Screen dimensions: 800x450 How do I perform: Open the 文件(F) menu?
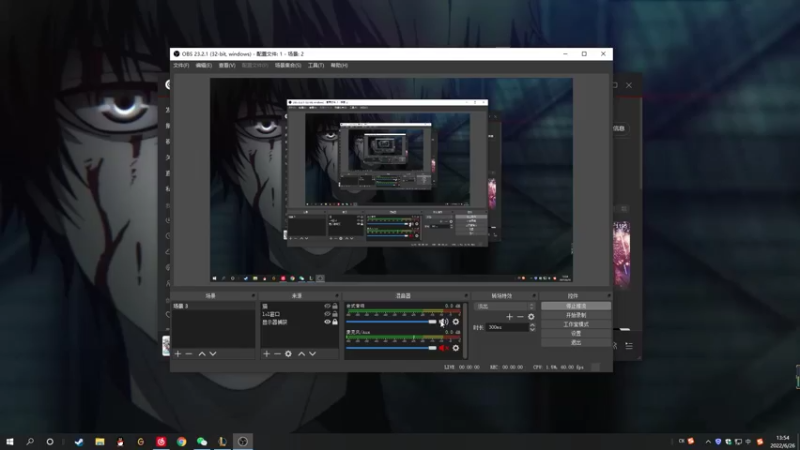181,65
